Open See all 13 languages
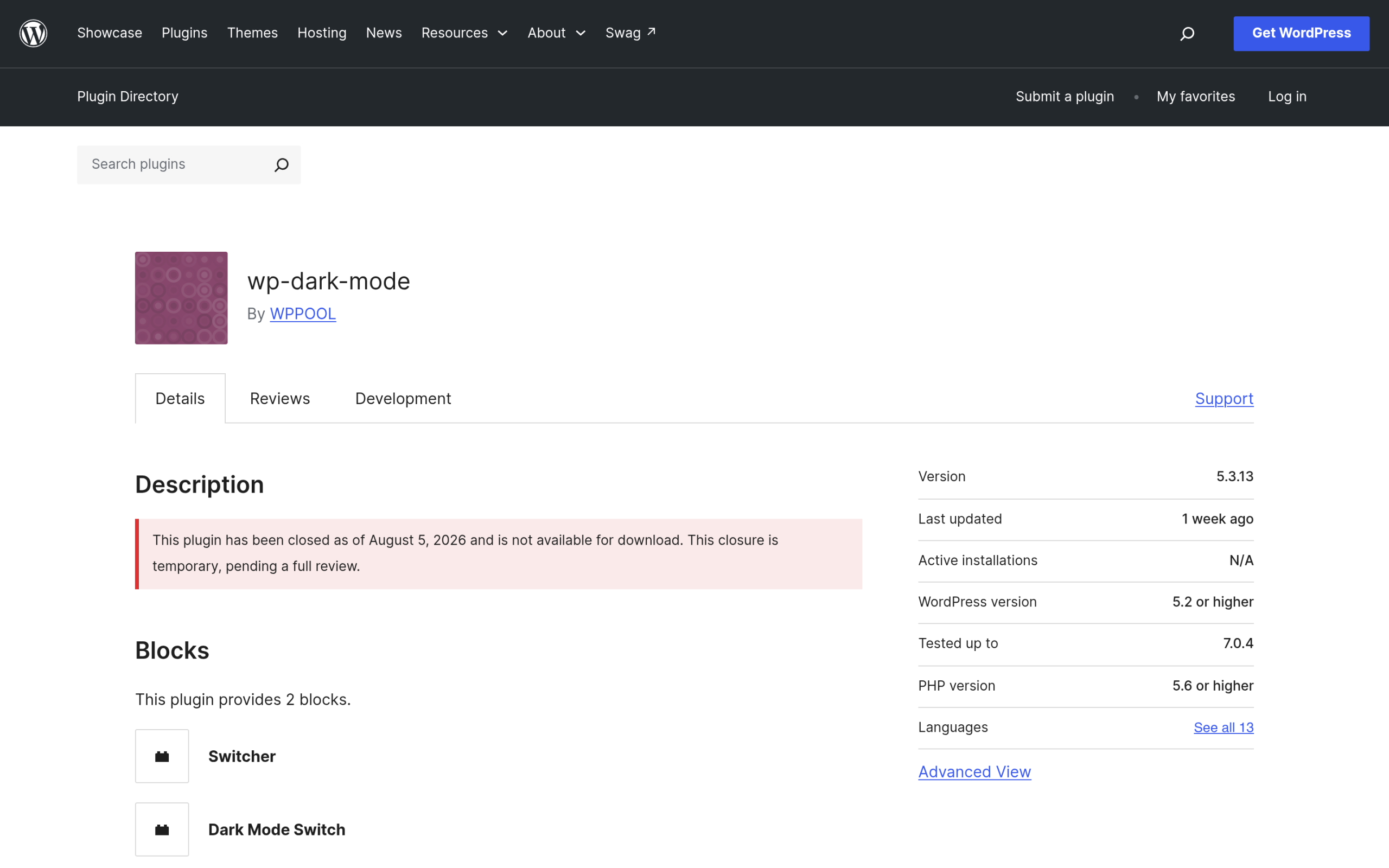Viewport: 1389px width, 868px height. [1224, 727]
